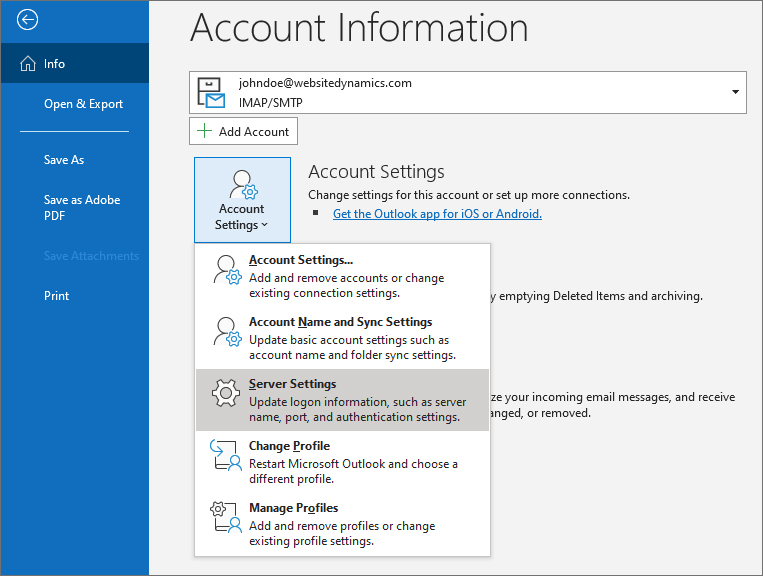Click the back arrow circle icon

[x=27, y=20]
